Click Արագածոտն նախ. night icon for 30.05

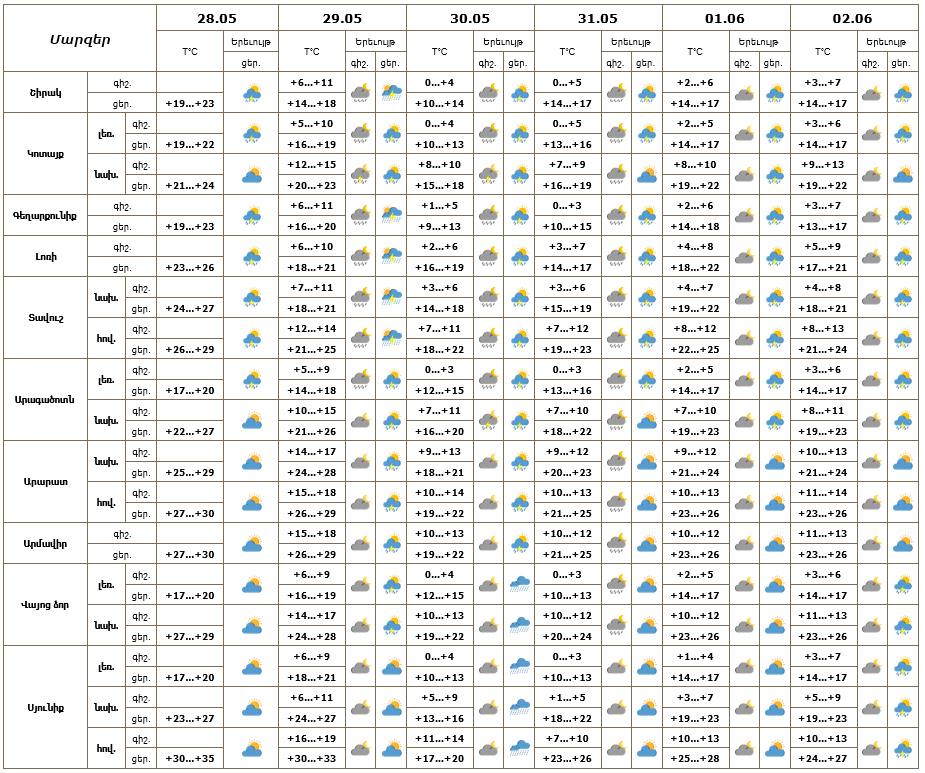click(488, 421)
